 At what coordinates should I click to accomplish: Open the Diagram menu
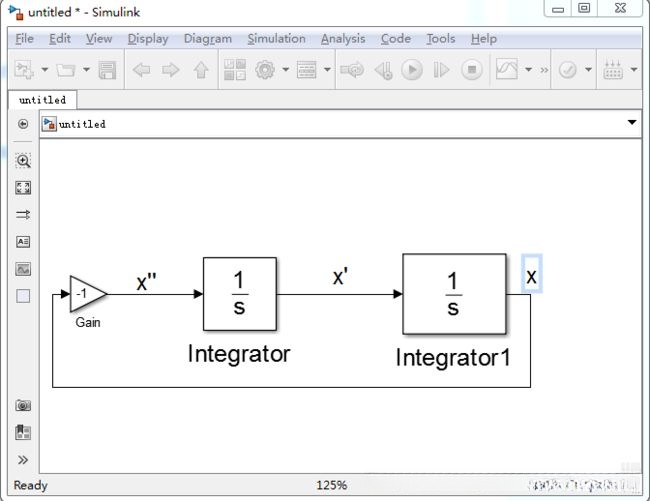[208, 39]
